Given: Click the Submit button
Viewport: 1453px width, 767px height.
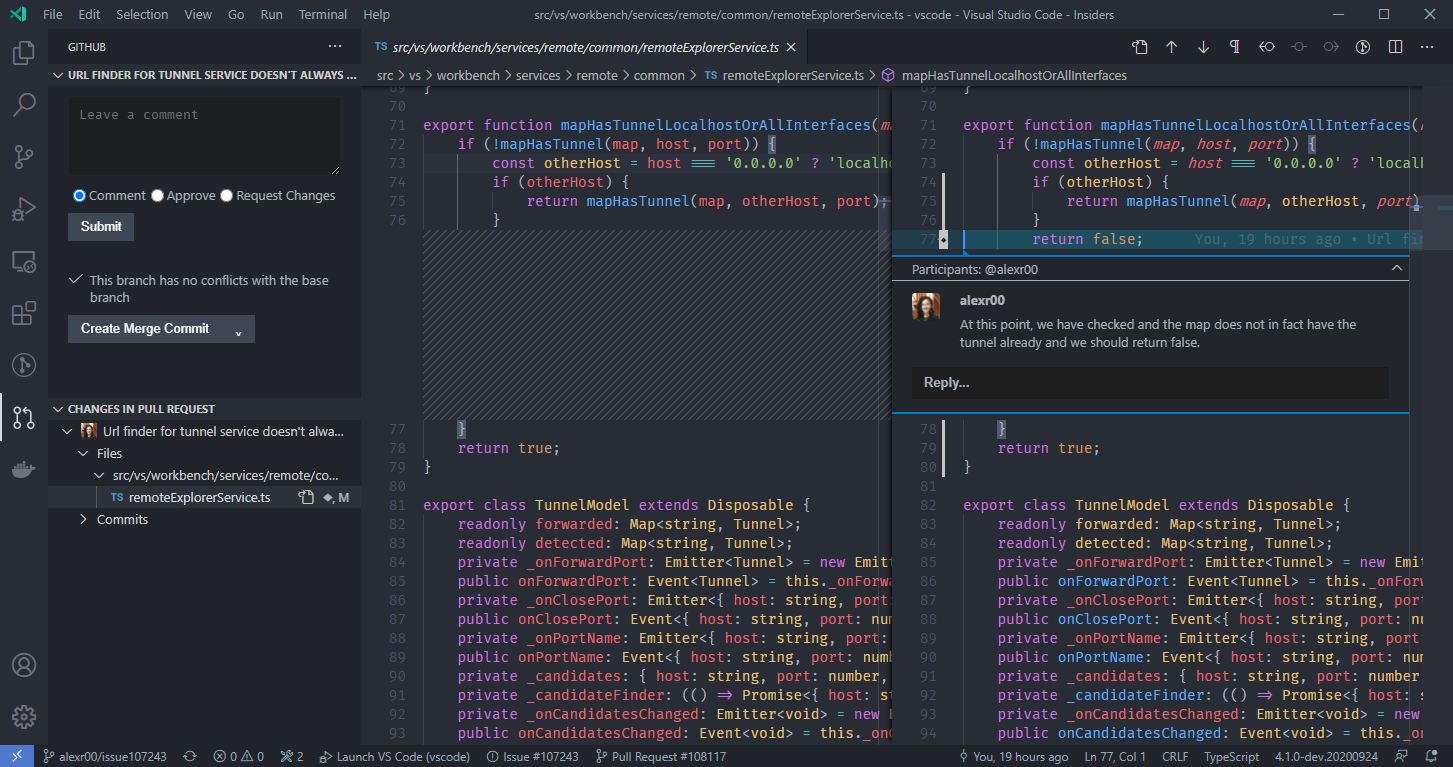Looking at the screenshot, I should [101, 227].
